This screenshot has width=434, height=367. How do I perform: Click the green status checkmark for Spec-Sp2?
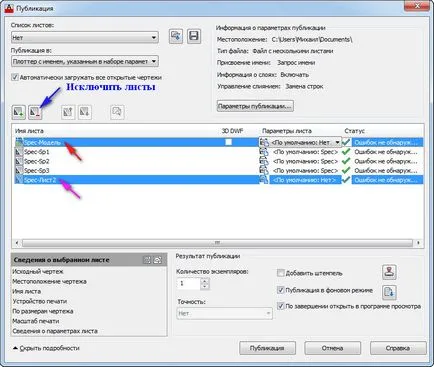tap(346, 161)
